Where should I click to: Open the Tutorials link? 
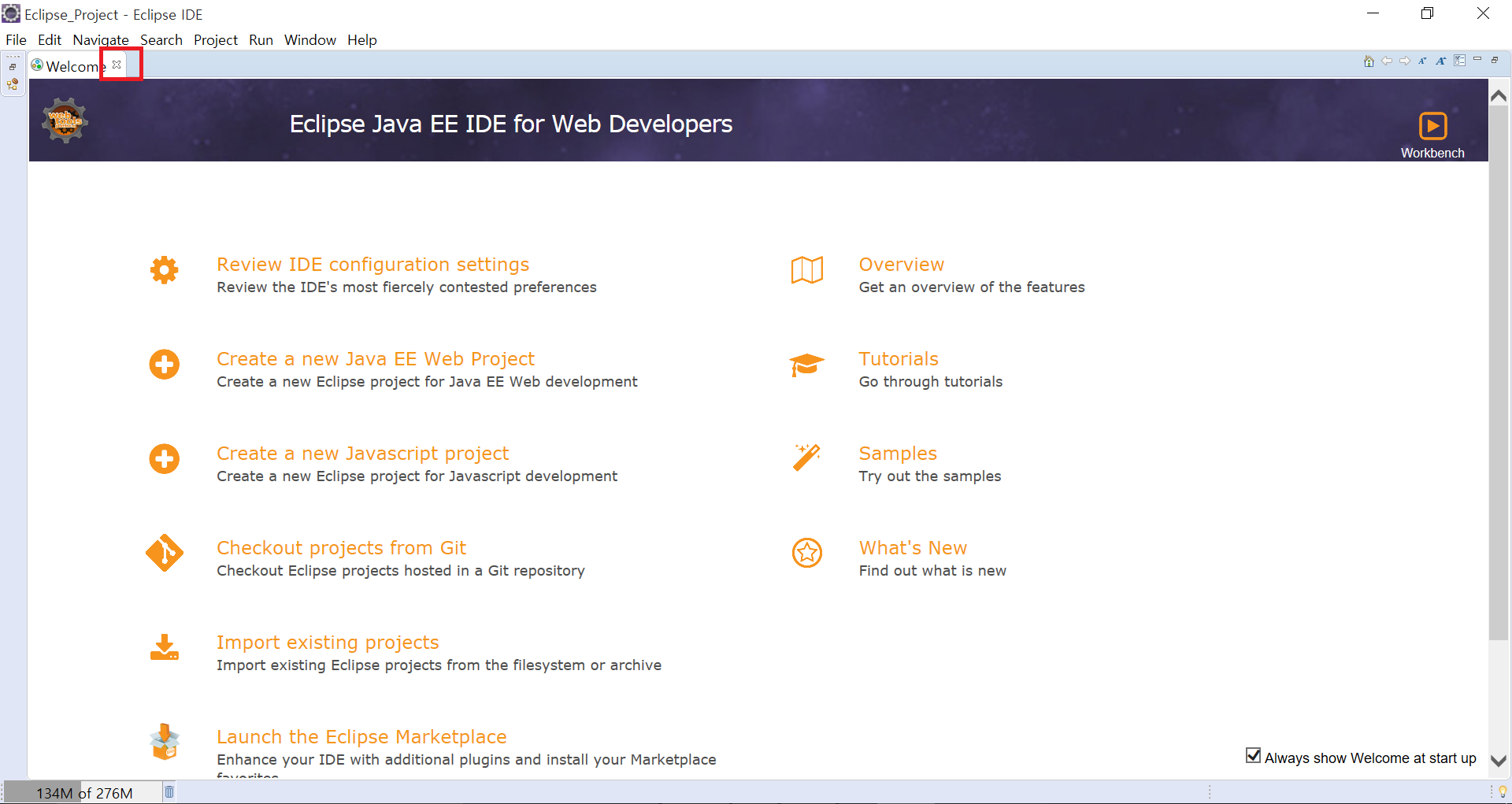[x=899, y=359]
